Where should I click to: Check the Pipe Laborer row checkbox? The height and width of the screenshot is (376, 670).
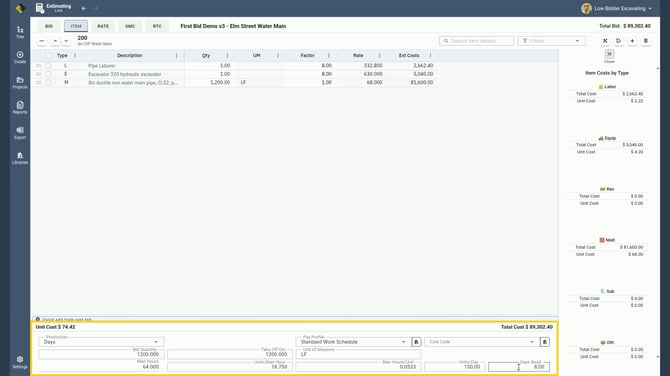click(48, 66)
